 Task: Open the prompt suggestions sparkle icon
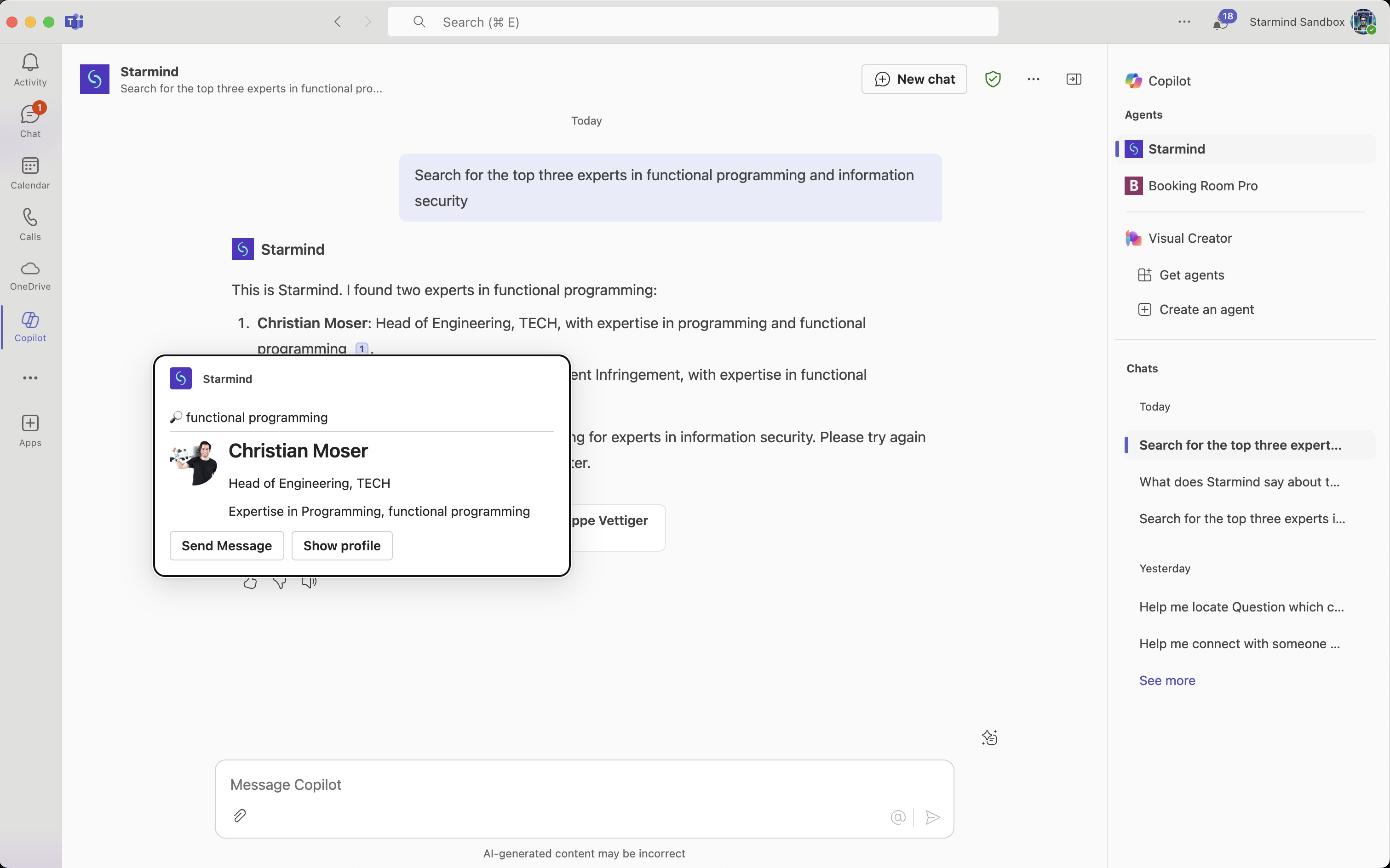[989, 738]
